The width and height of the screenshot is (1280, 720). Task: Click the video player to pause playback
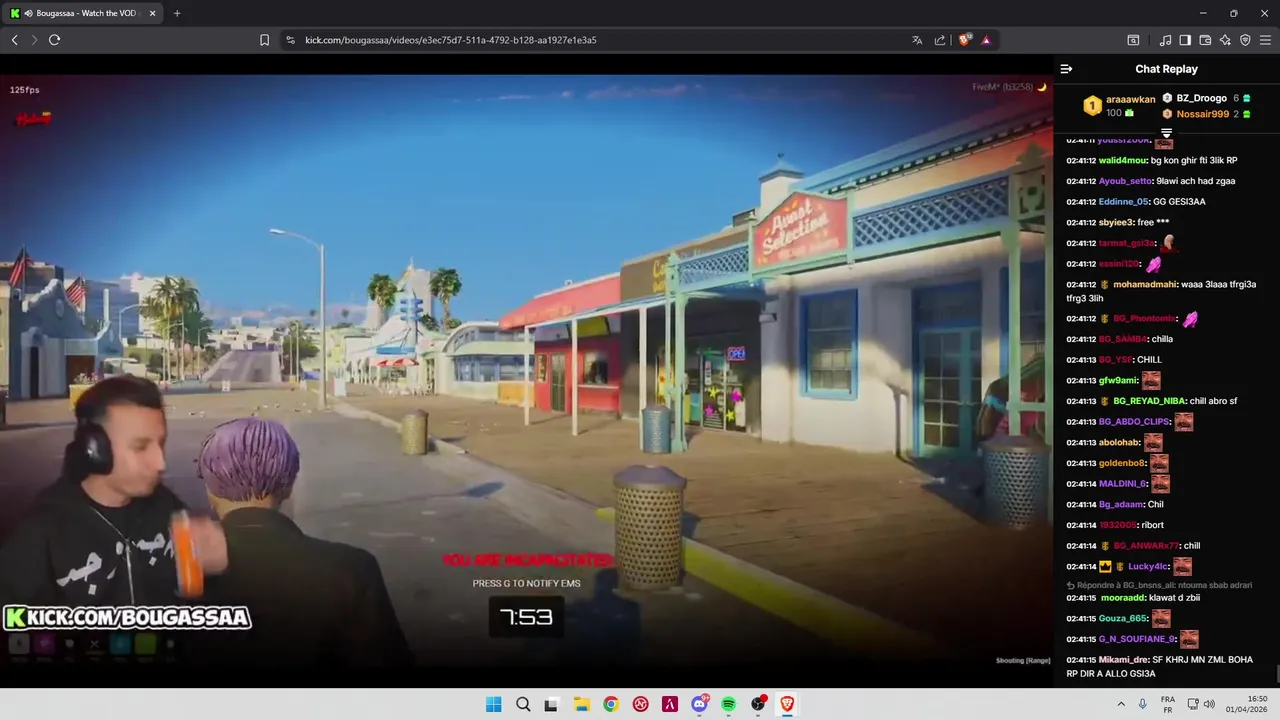526,370
